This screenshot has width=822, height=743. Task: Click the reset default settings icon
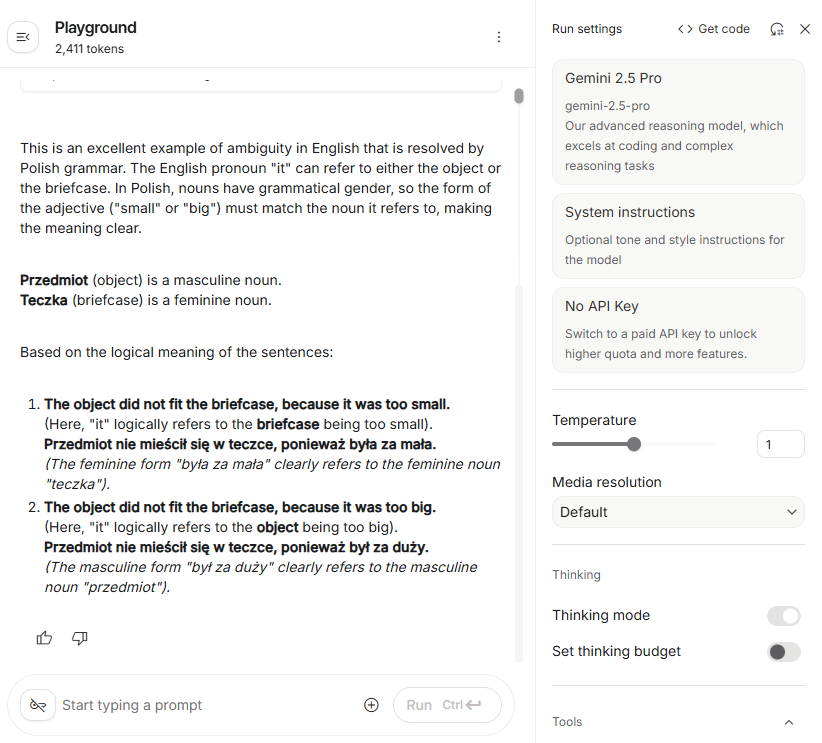[777, 29]
